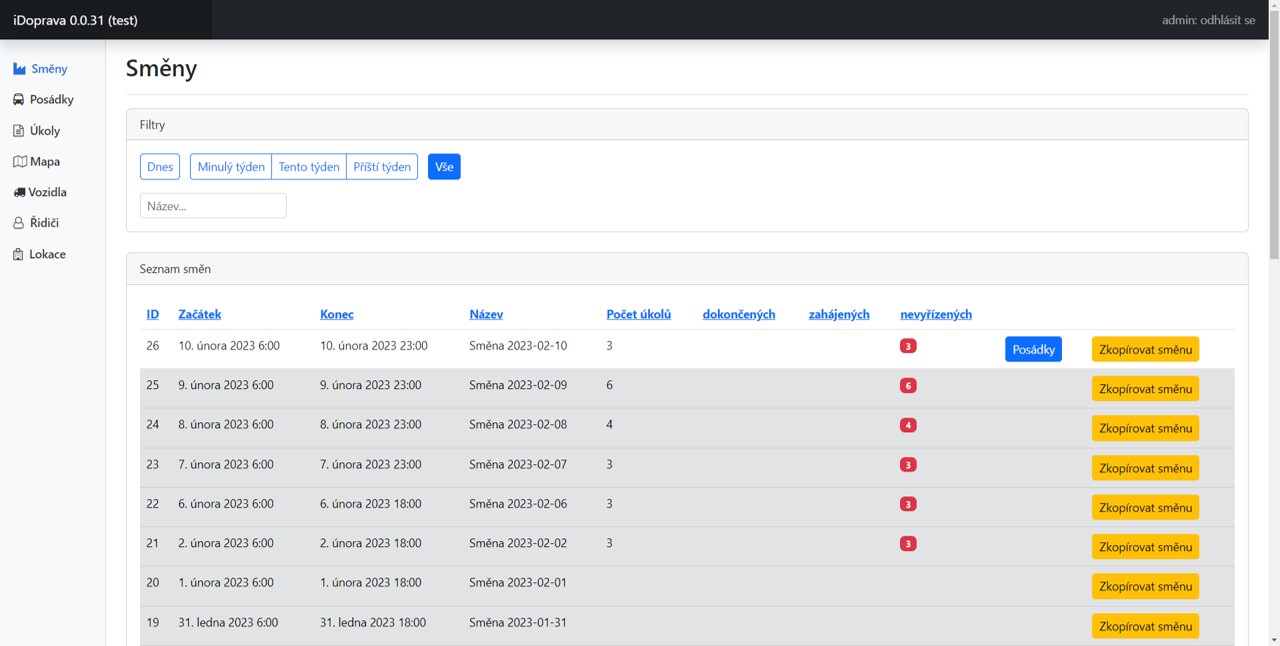Sort the list by Začátek column

pos(199,314)
